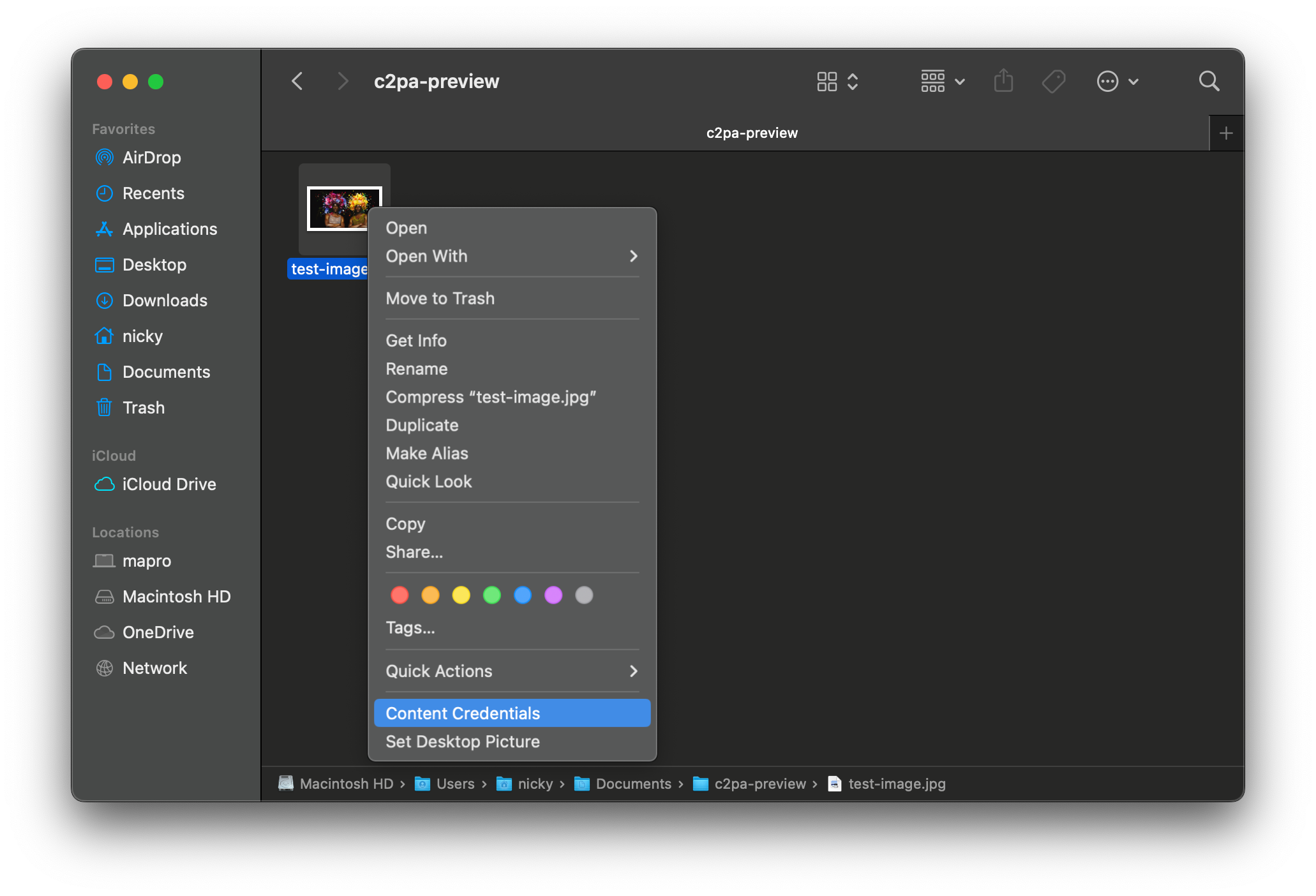The width and height of the screenshot is (1316, 896).
Task: Click the Finder search magnifier icon
Action: coord(1208,82)
